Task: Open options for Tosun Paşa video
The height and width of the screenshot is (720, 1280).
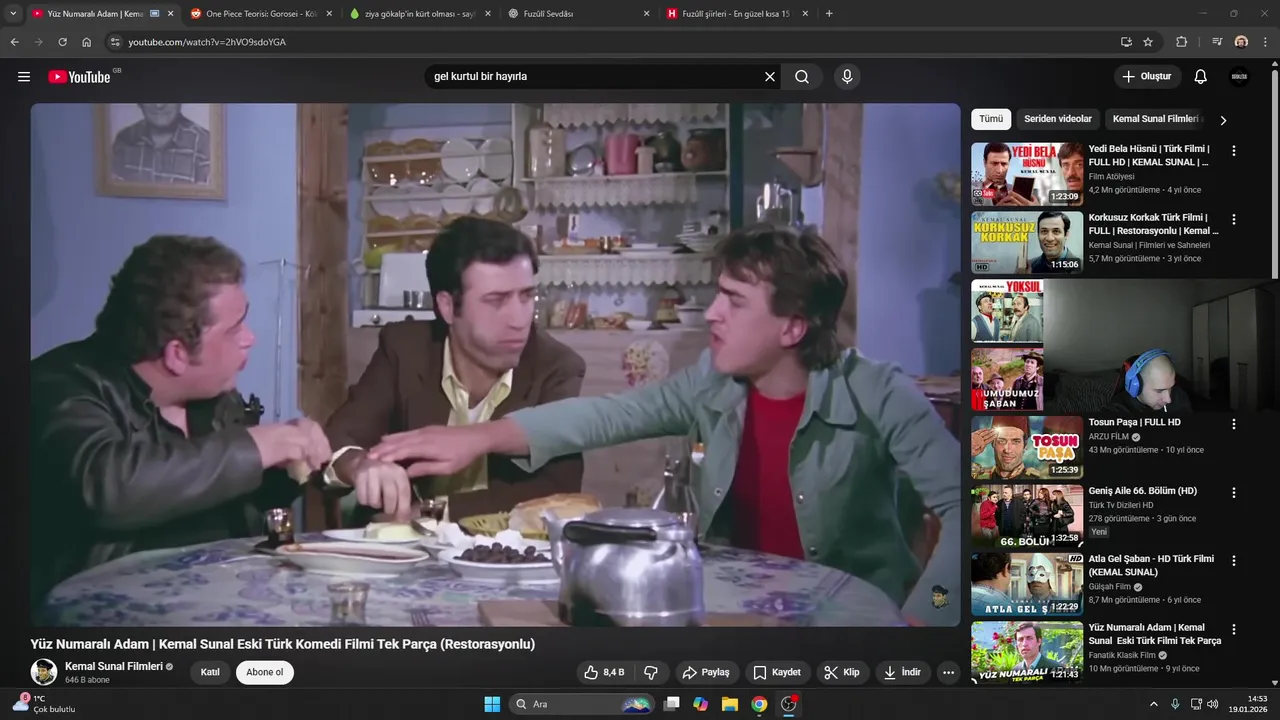Action: (1234, 424)
